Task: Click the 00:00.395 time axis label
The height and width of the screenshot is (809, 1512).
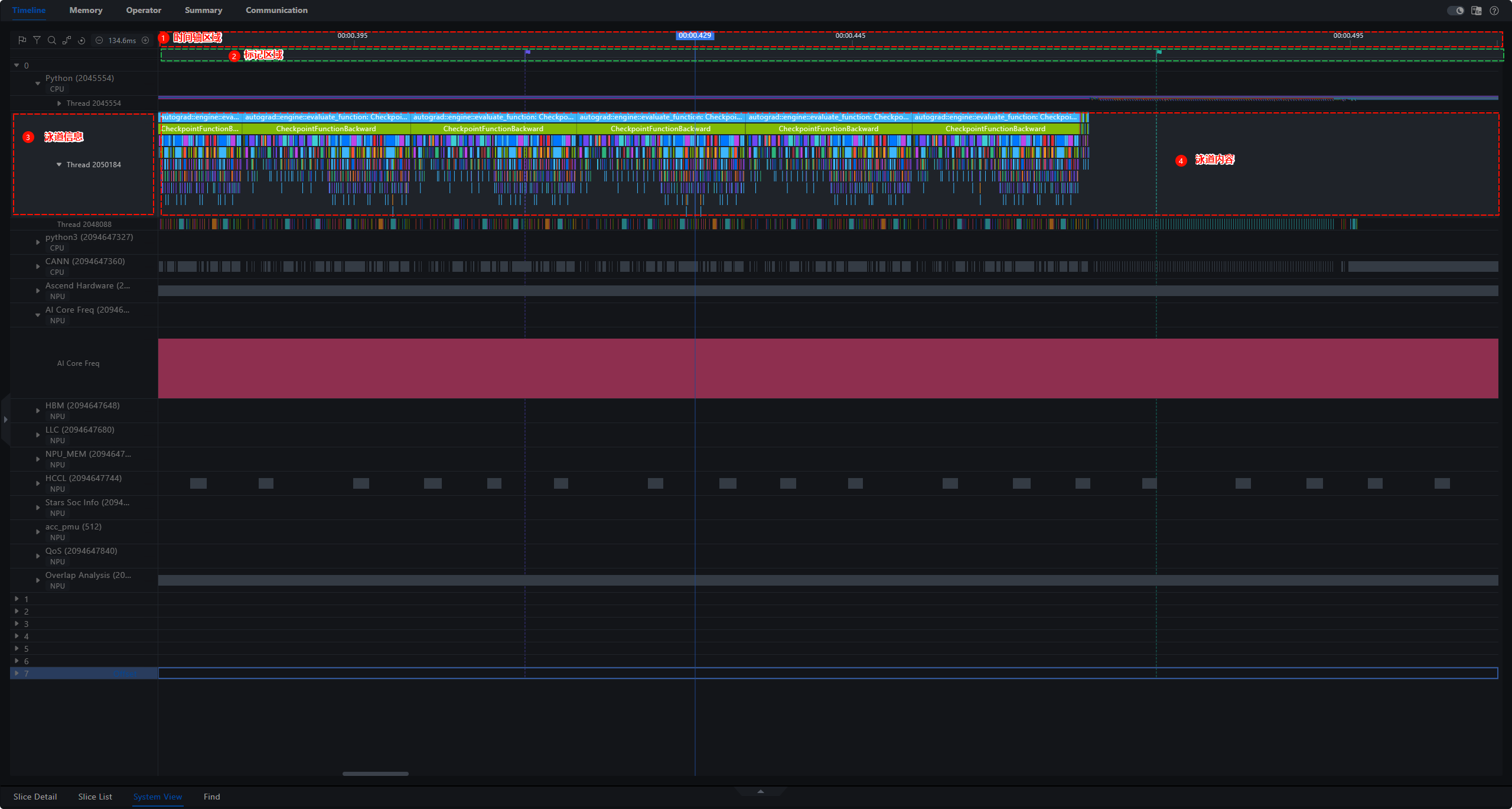Action: pyautogui.click(x=353, y=35)
